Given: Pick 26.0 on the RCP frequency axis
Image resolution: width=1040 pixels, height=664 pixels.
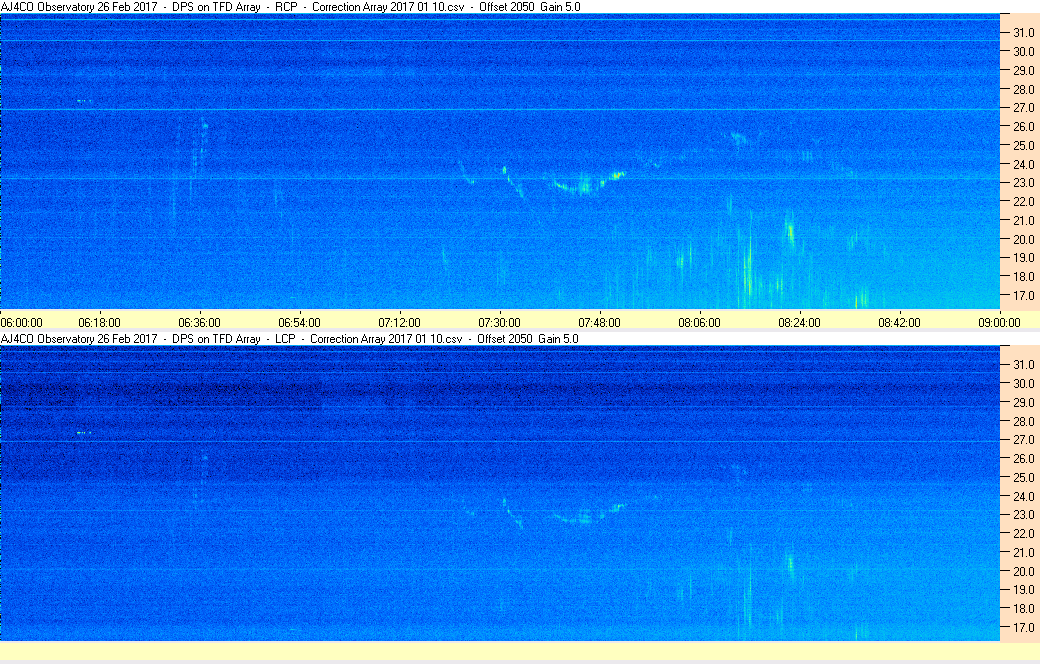Looking at the screenshot, I should tap(1023, 126).
